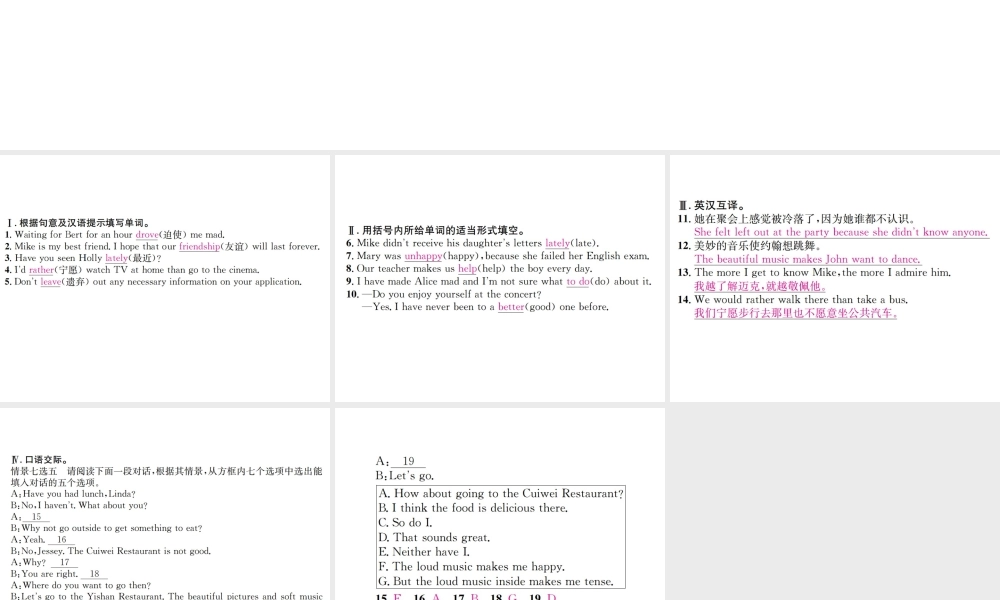Select the slide thumbnail with section Ⅱ word forms
Viewport: 1000px width, 600px height.
pos(499,278)
